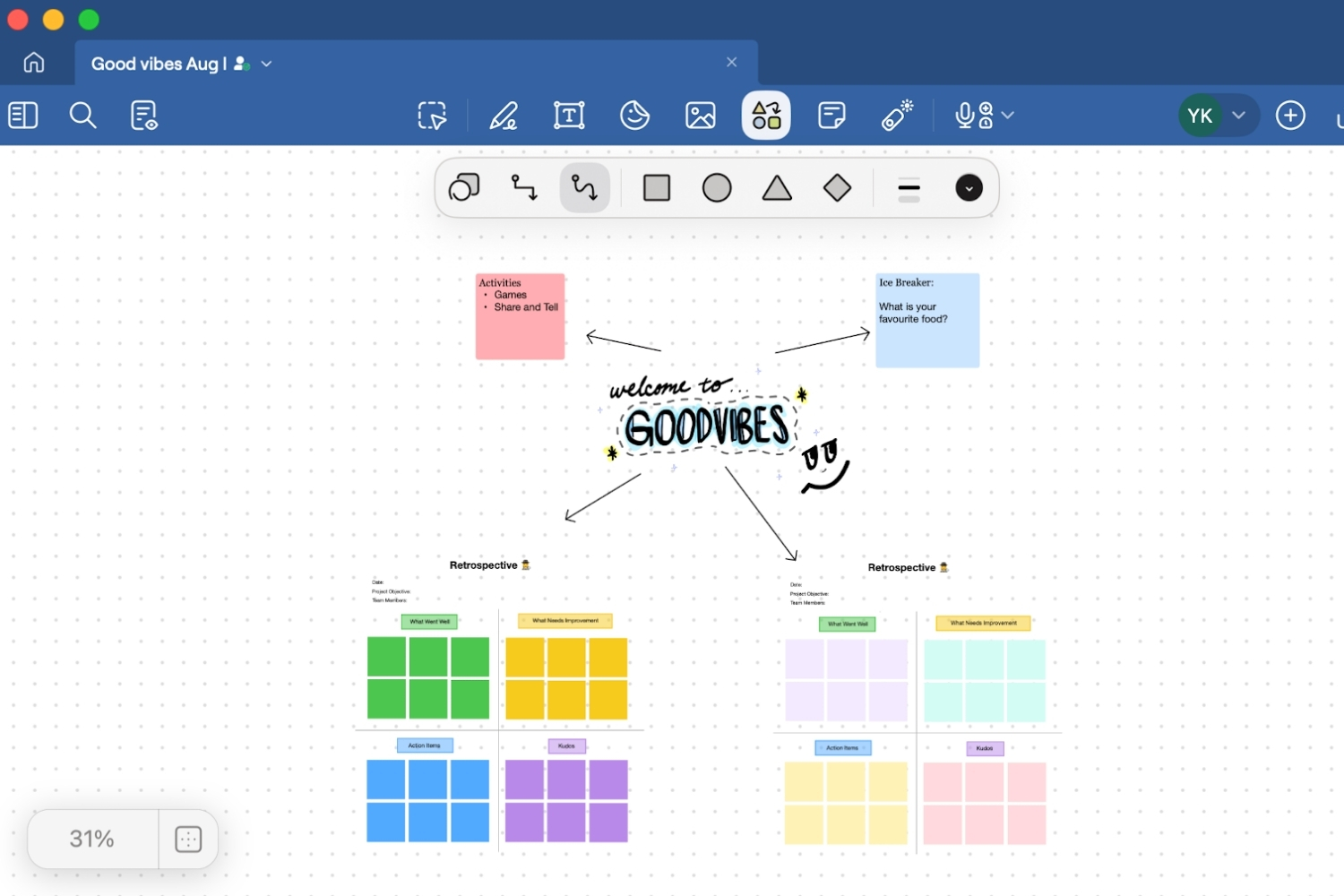Select the smiley face doodle
Image resolution: width=1344 pixels, height=896 pixels.
tap(824, 465)
